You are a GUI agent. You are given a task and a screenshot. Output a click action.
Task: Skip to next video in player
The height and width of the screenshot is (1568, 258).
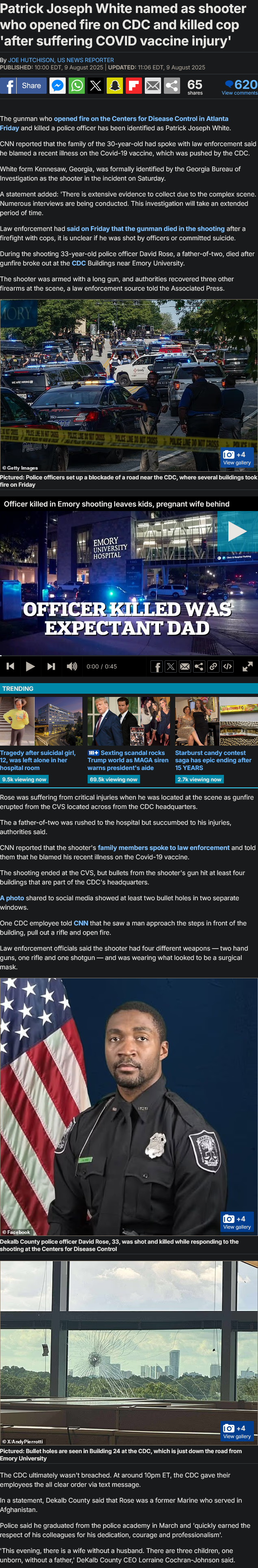[x=51, y=666]
